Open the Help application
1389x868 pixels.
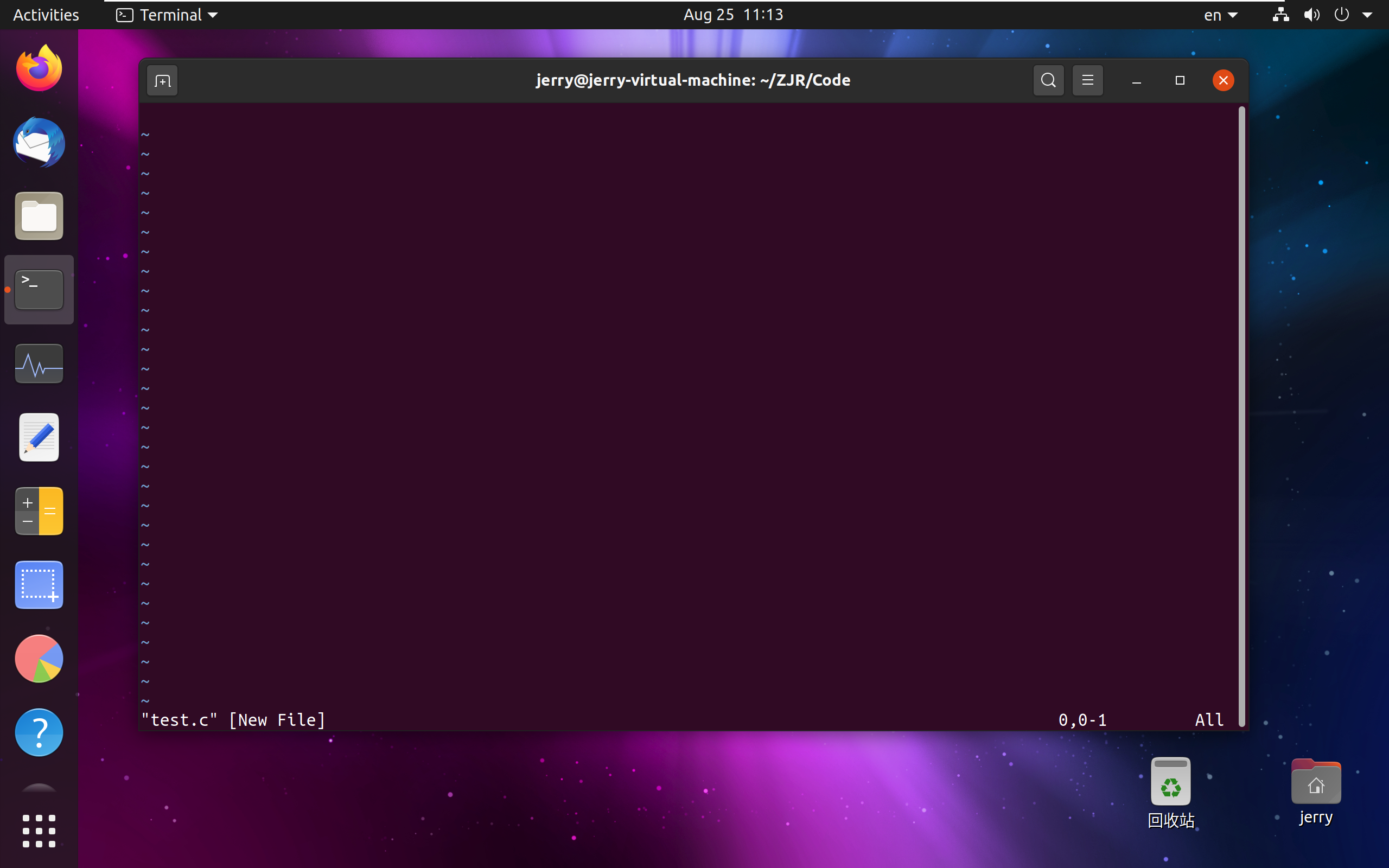pos(39,732)
